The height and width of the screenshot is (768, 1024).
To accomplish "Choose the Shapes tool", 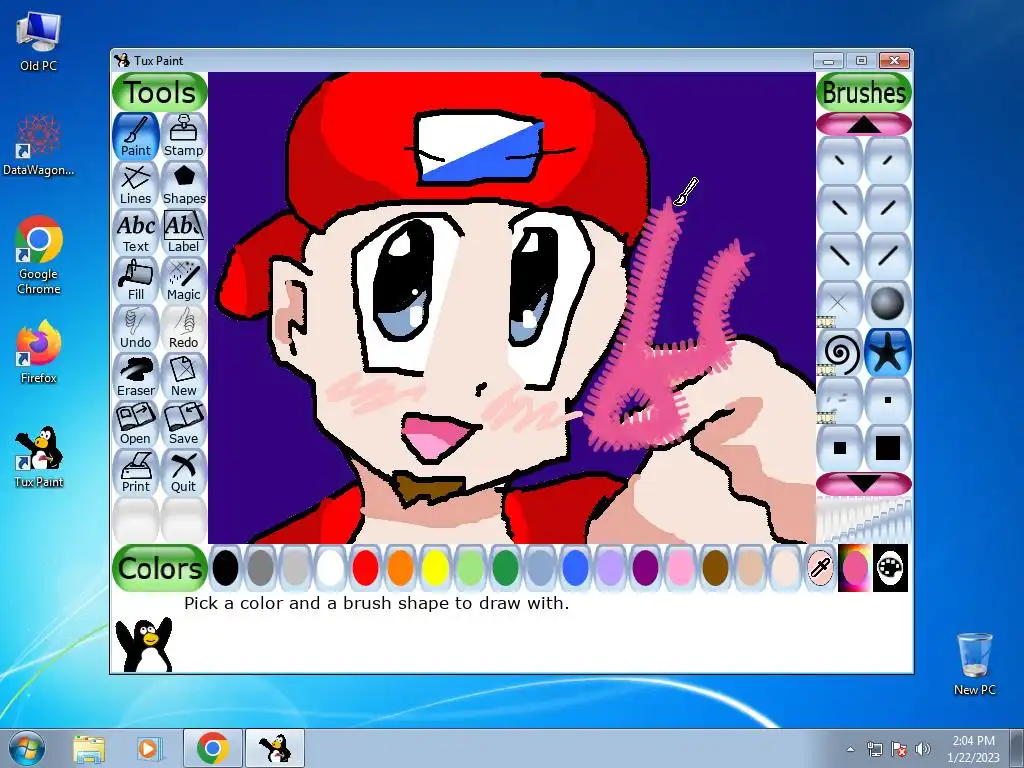I will click(184, 184).
